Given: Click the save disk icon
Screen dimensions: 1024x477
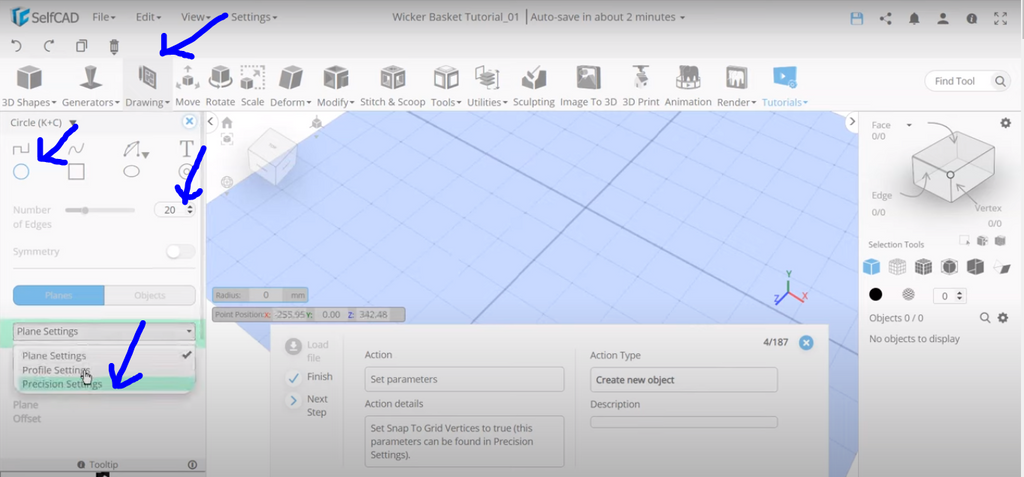Looking at the screenshot, I should point(857,18).
